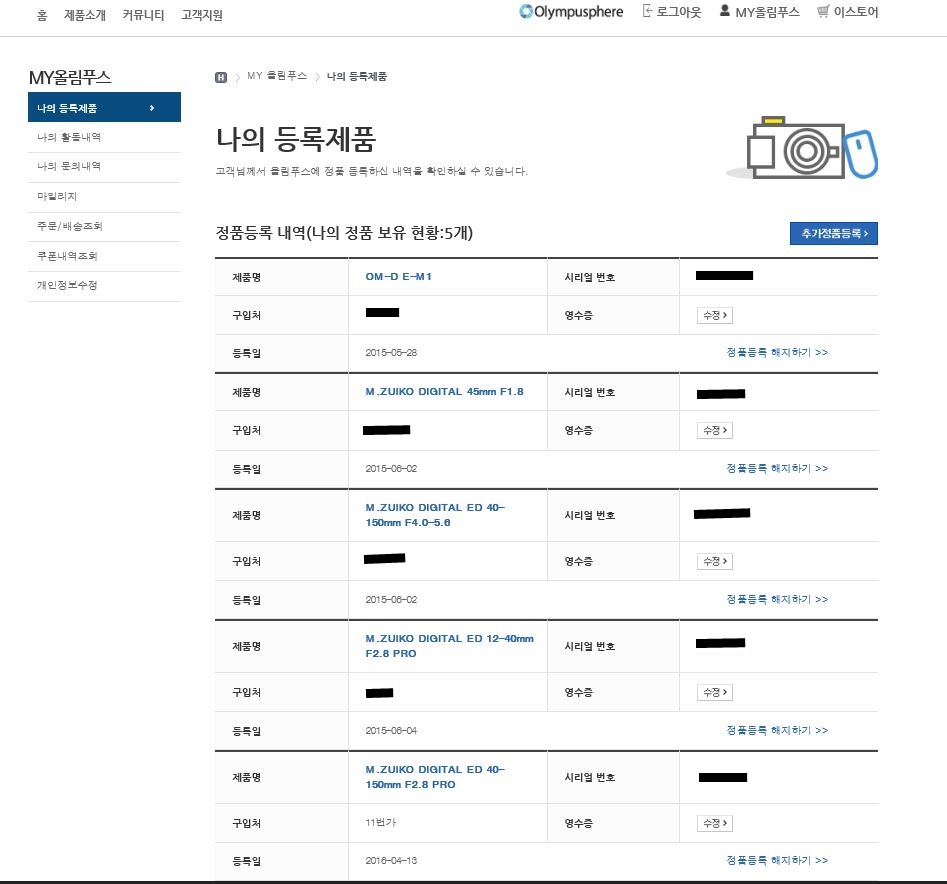The height and width of the screenshot is (884, 947).
Task: Click the home breadcrumb H icon
Action: [x=221, y=77]
